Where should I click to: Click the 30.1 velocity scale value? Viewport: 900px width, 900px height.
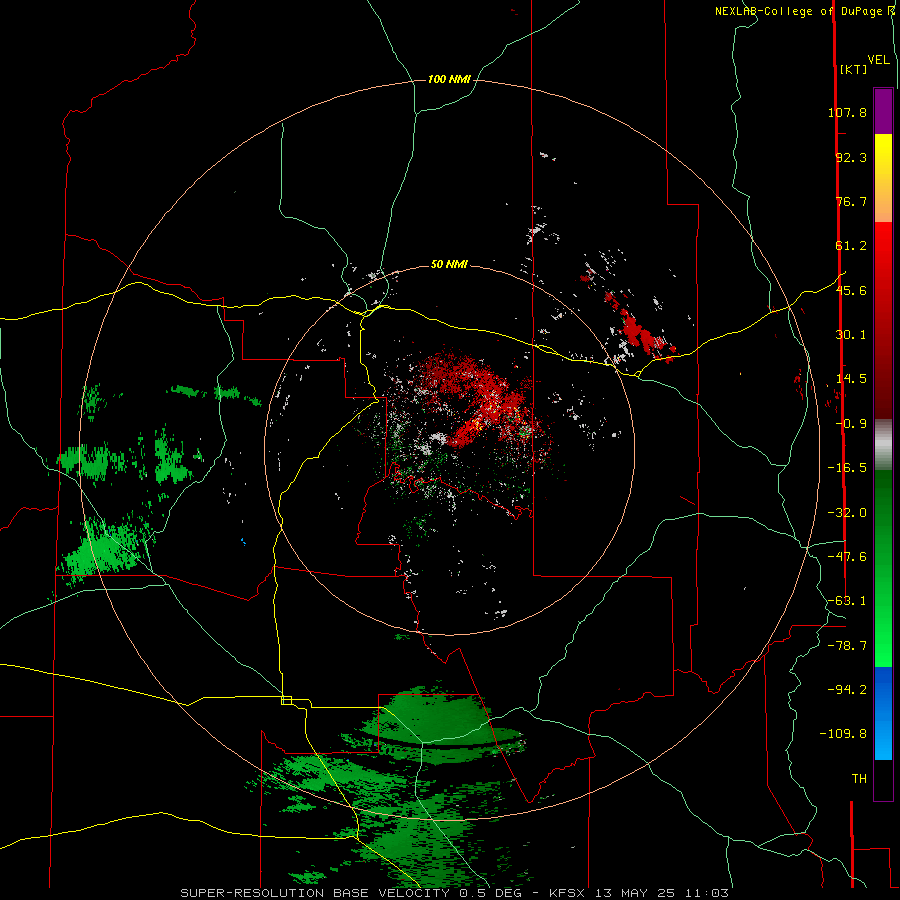[851, 335]
